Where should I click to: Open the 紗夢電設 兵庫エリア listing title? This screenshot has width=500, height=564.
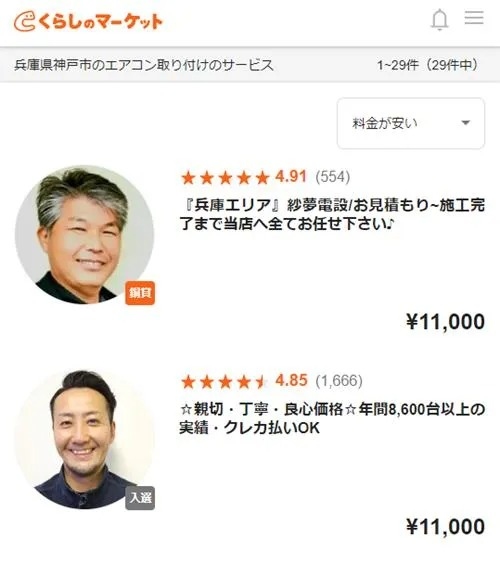[332, 214]
